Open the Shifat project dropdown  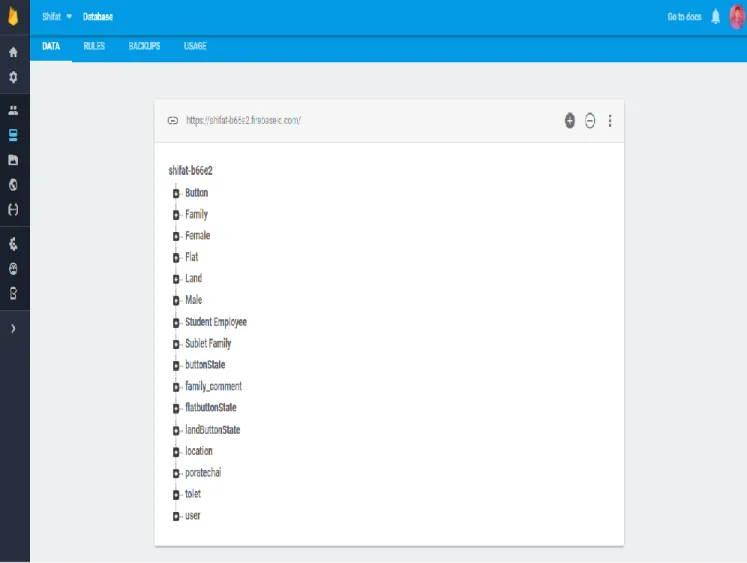click(x=57, y=17)
